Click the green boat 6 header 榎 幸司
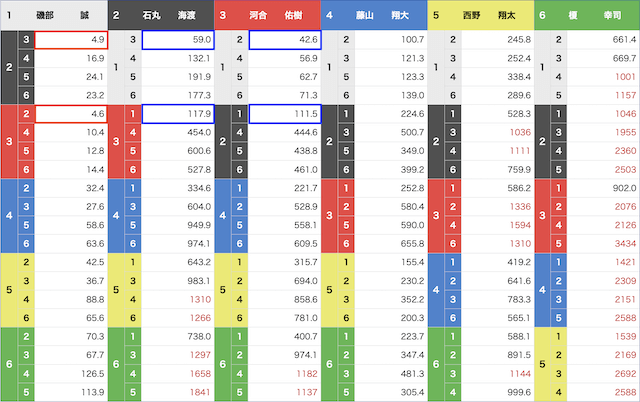This screenshot has height=402, width=640. point(587,16)
